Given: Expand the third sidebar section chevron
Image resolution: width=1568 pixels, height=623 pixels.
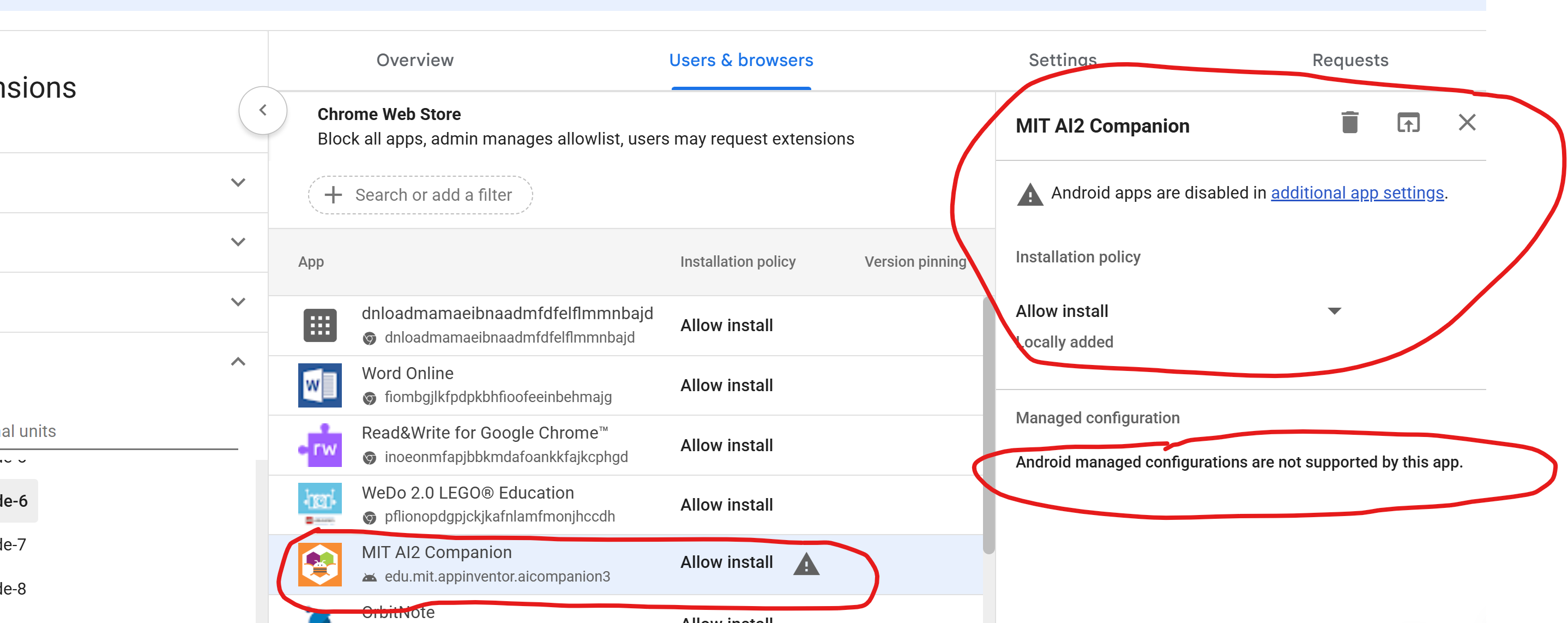Looking at the screenshot, I should 238,302.
